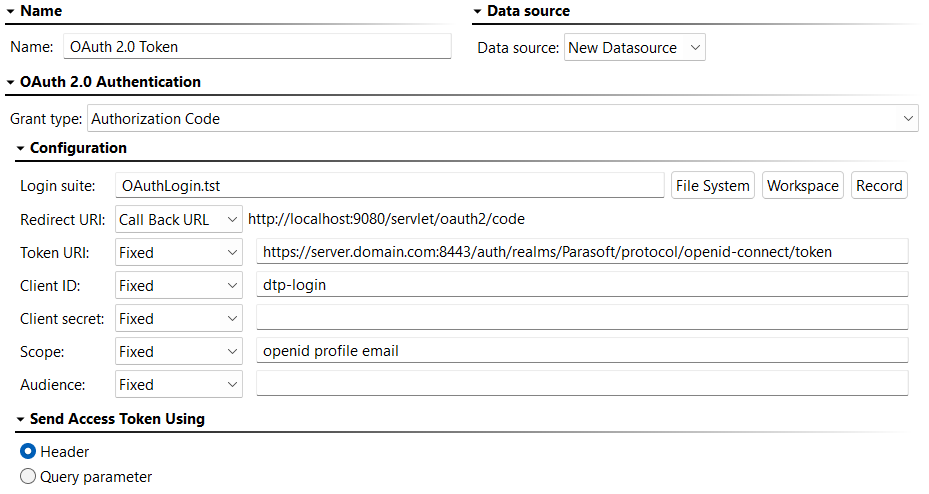Open the Data source dropdown
Image resolution: width=929 pixels, height=494 pixels.
point(635,47)
